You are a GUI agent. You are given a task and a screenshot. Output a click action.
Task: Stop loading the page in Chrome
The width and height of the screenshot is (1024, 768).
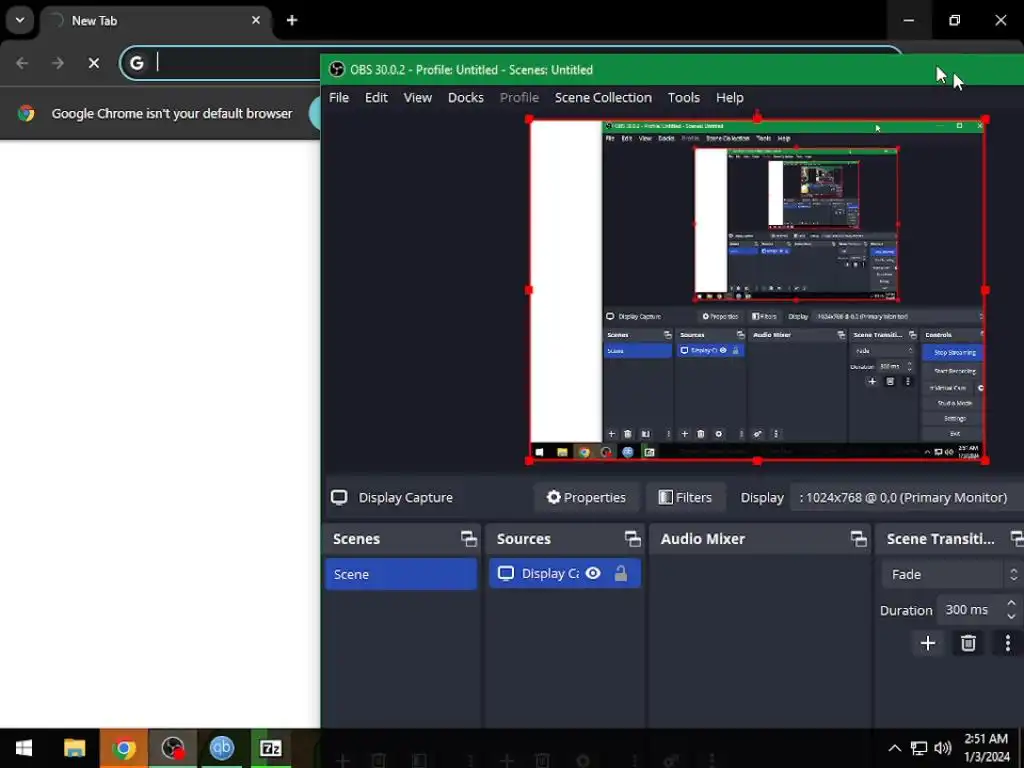coord(94,63)
